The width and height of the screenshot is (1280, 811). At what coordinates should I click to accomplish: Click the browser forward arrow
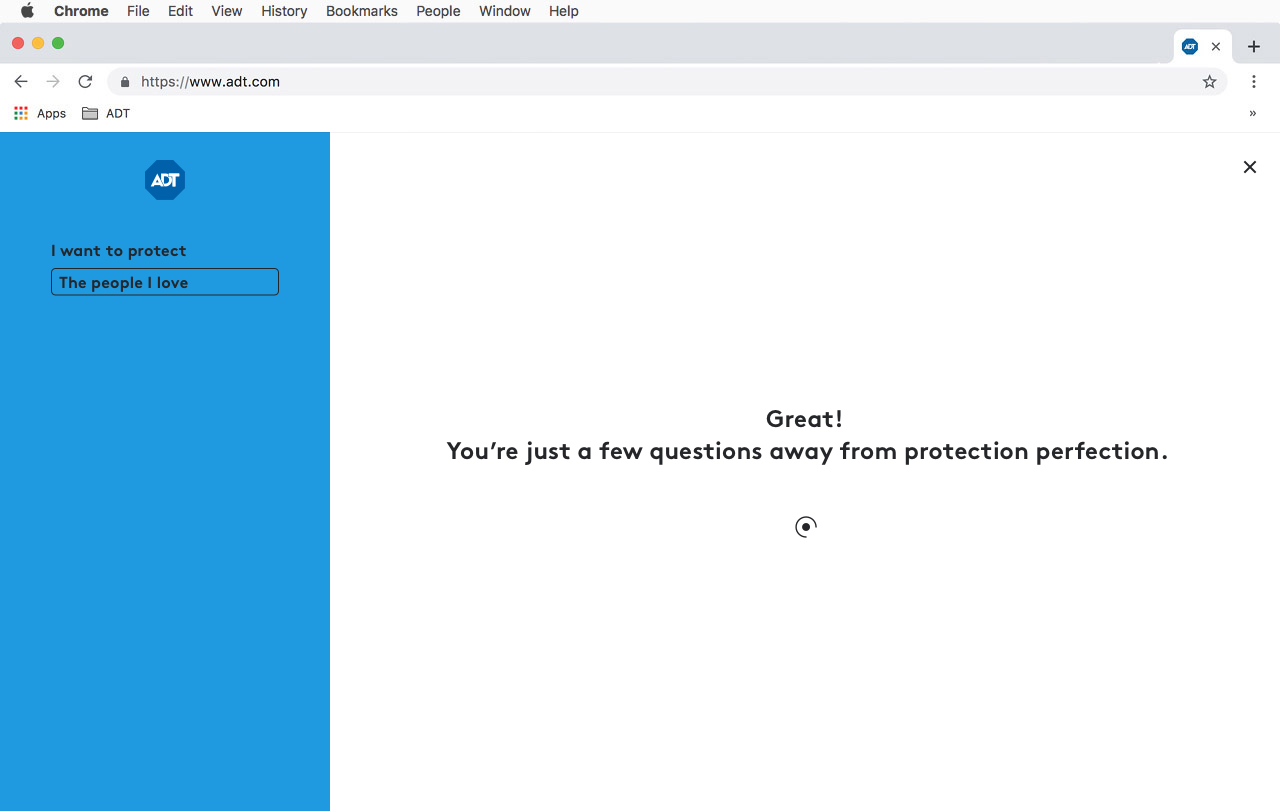(53, 82)
